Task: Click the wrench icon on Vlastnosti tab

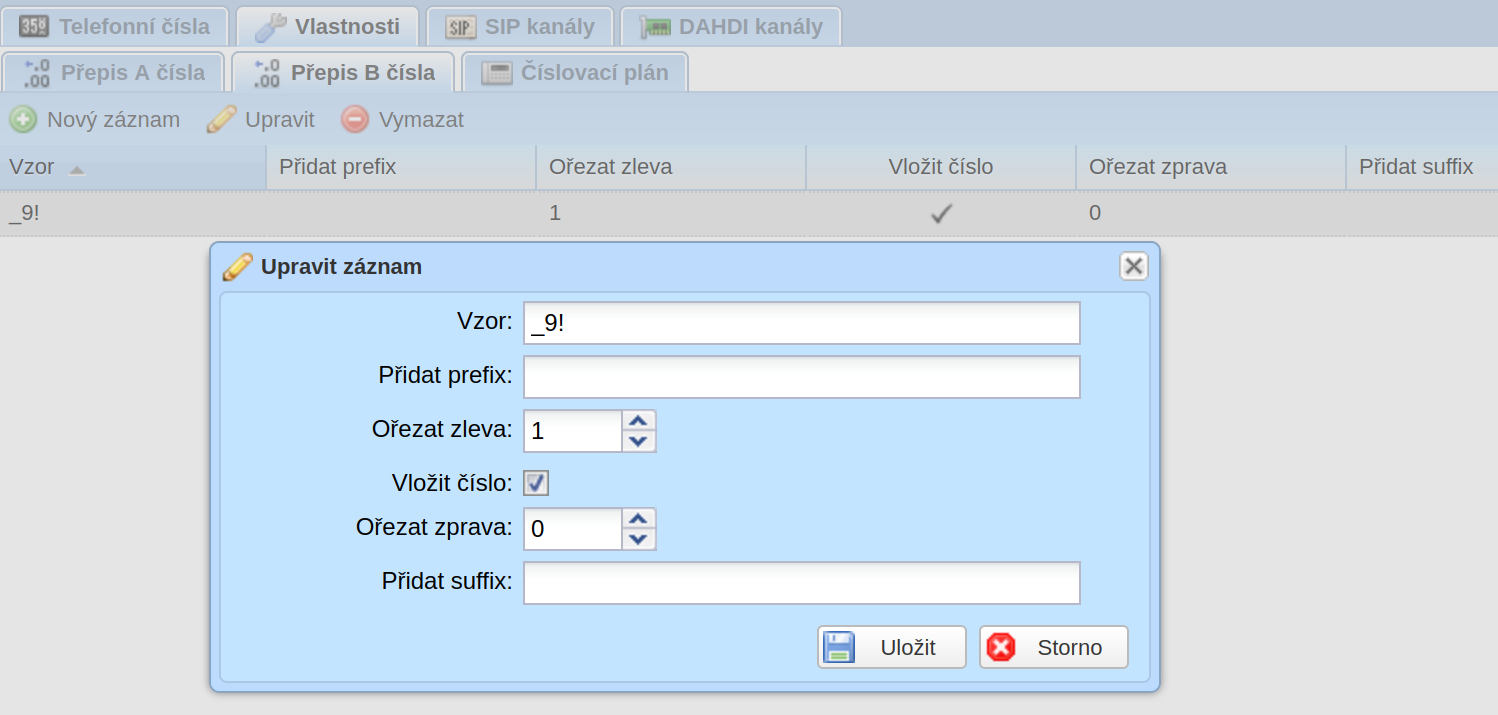Action: [x=270, y=27]
